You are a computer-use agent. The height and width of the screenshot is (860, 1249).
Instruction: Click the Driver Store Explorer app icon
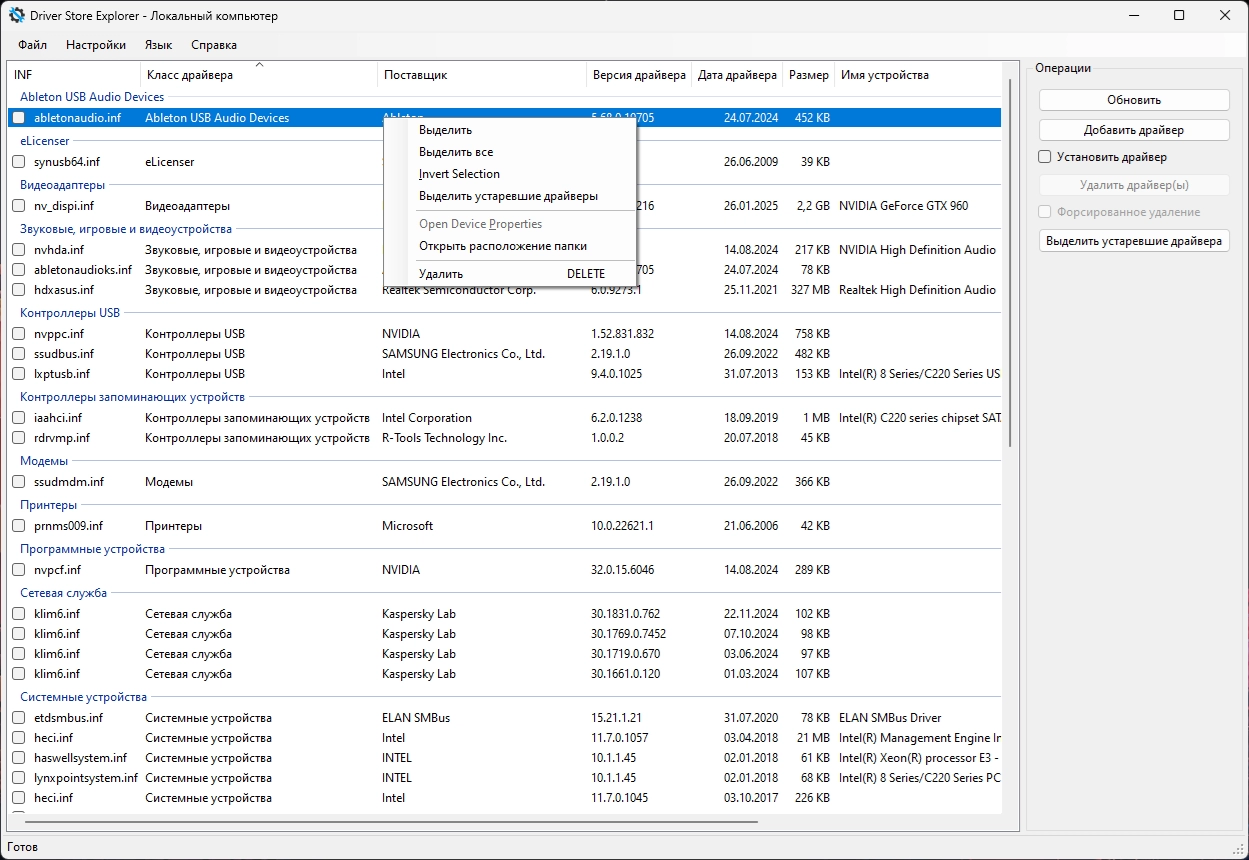(x=17, y=16)
